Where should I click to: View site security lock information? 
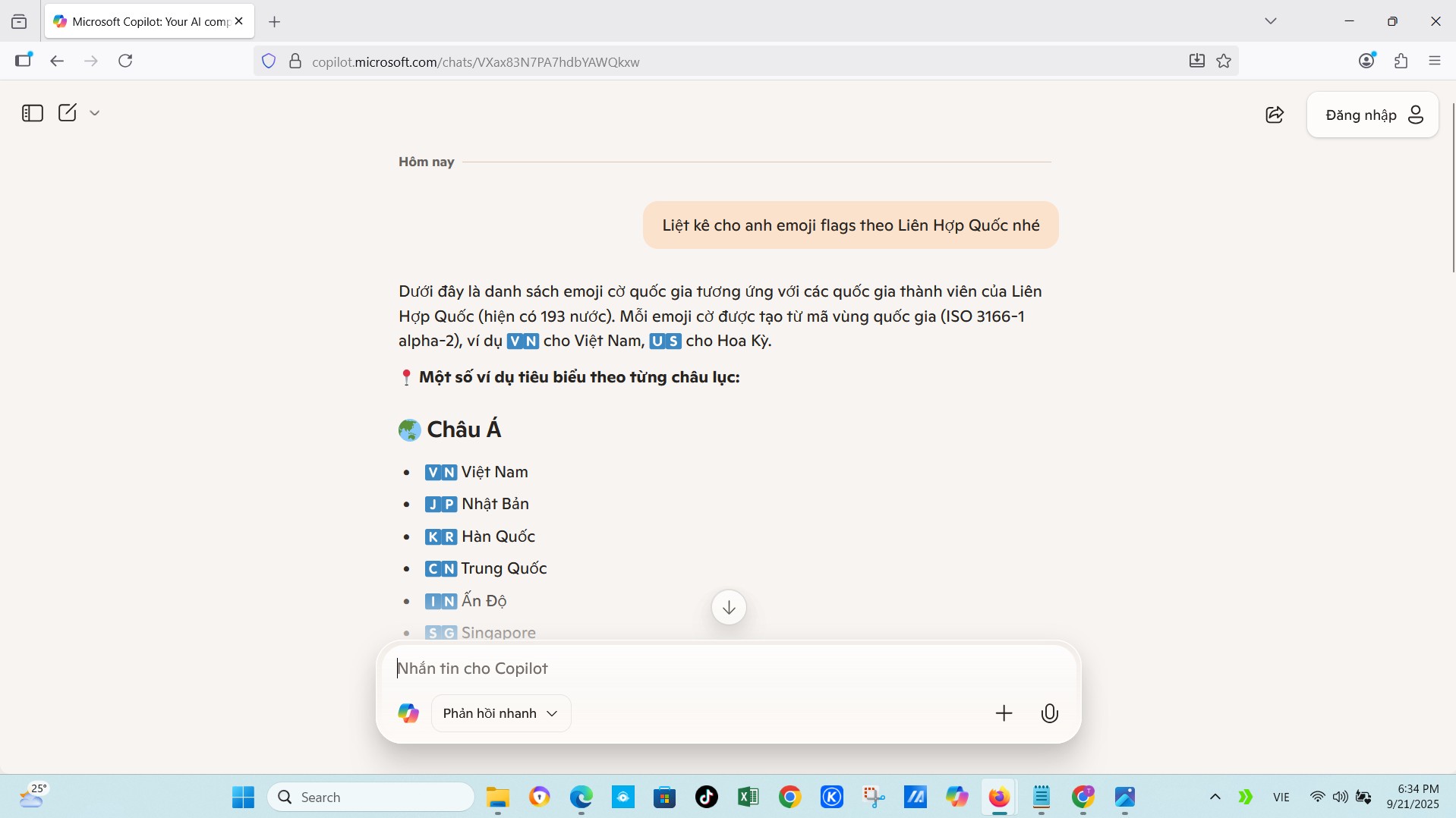tap(296, 61)
